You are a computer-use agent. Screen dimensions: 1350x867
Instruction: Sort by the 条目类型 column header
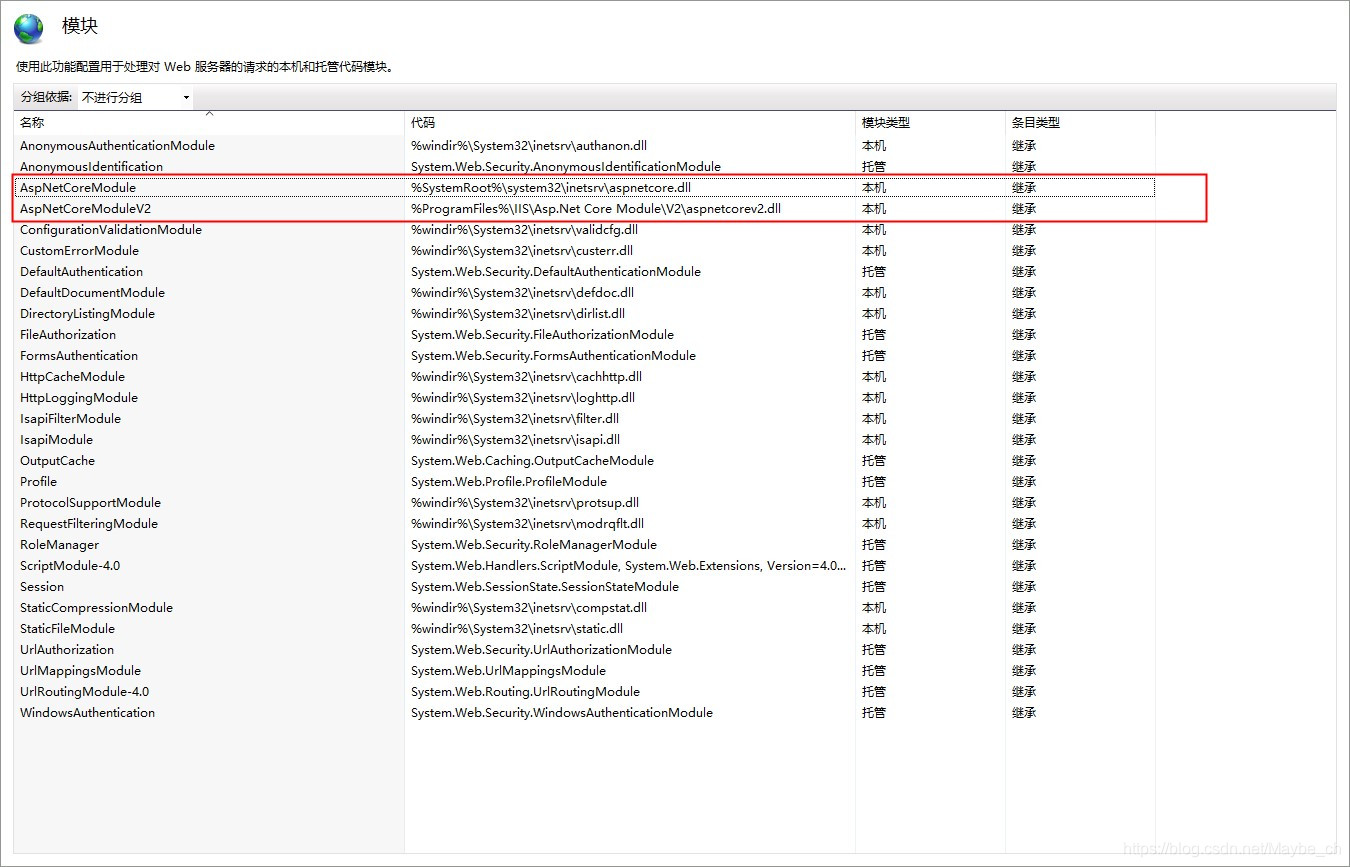pyautogui.click(x=1080, y=122)
